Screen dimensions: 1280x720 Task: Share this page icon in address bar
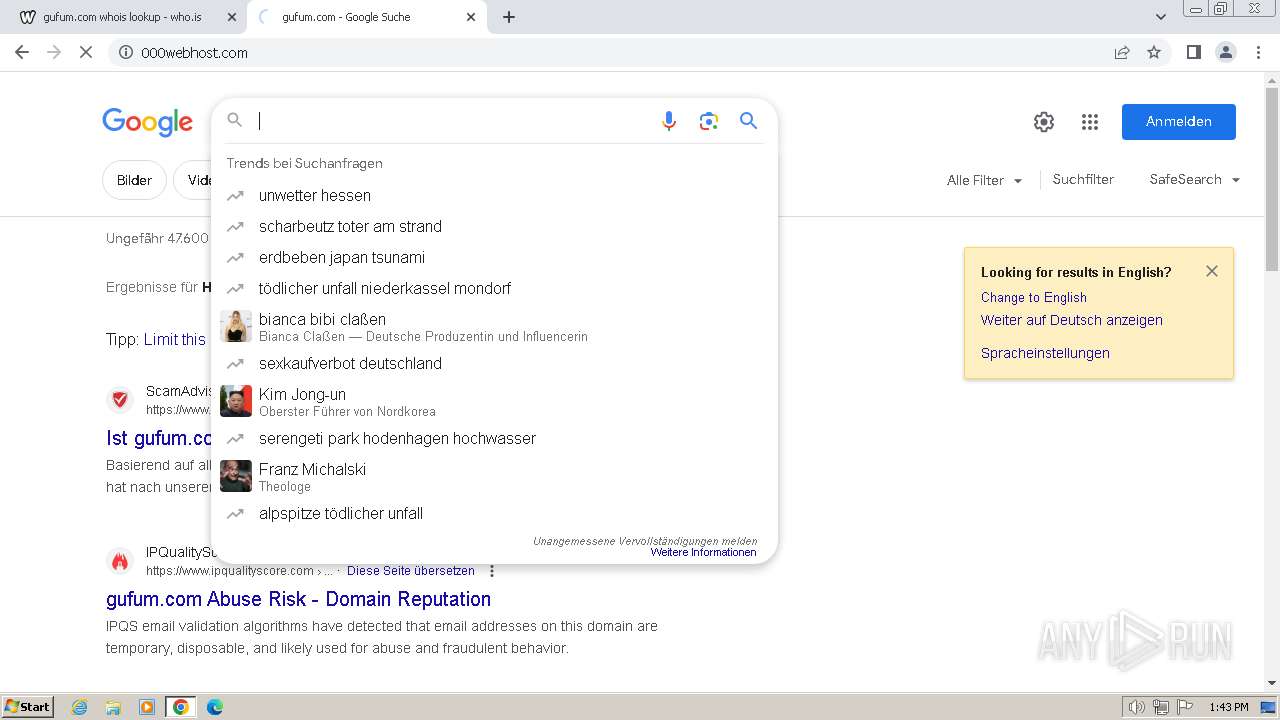click(x=1122, y=53)
